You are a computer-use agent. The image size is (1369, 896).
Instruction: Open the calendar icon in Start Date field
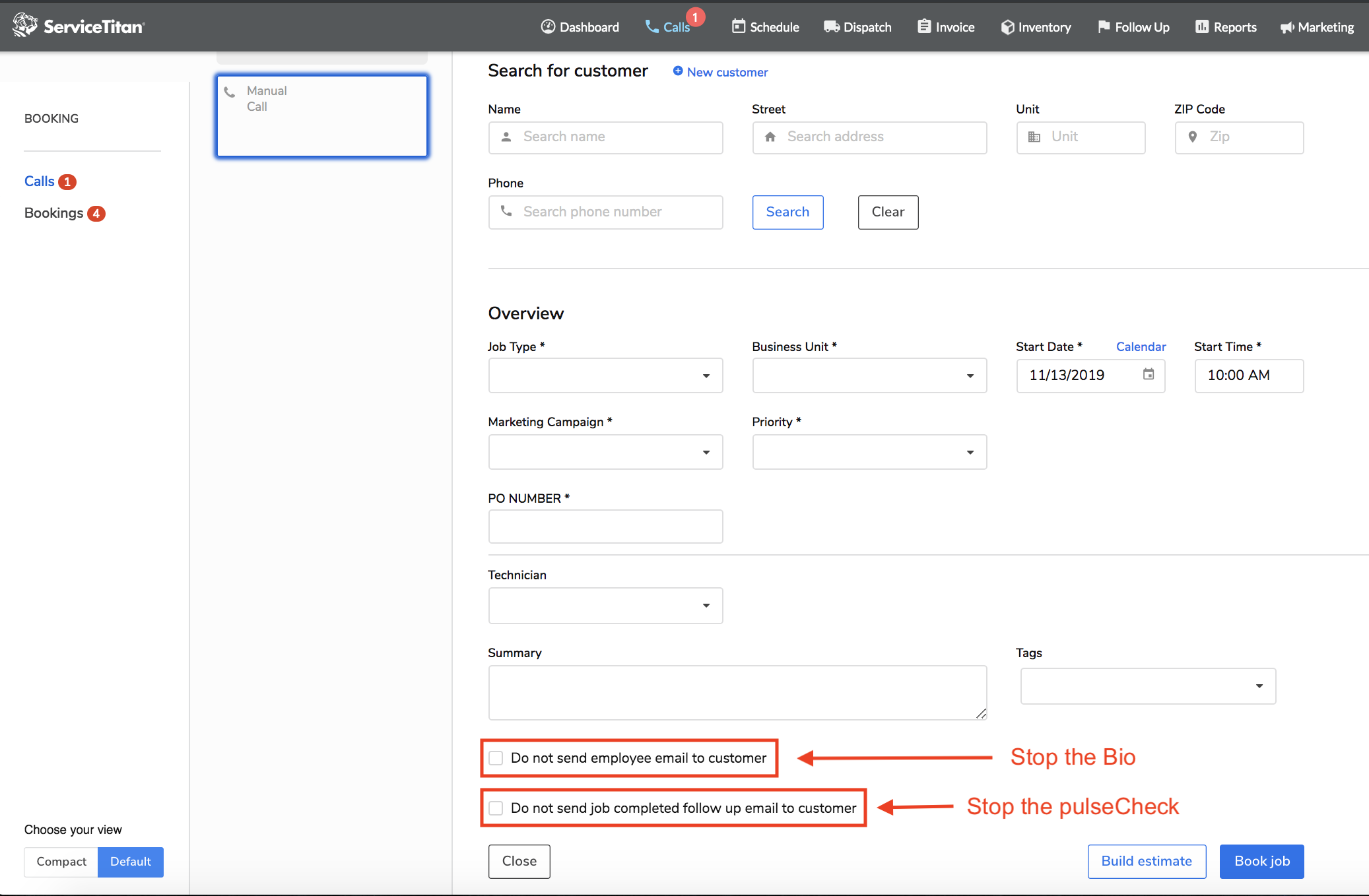(x=1149, y=374)
